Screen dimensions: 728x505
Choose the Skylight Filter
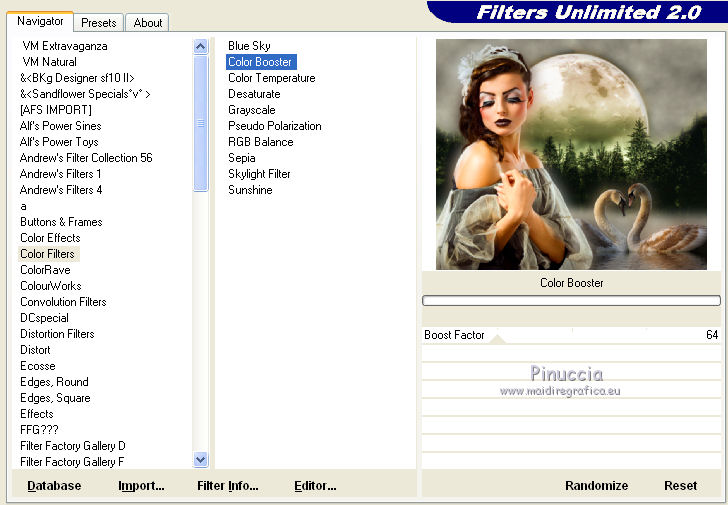tap(259, 174)
